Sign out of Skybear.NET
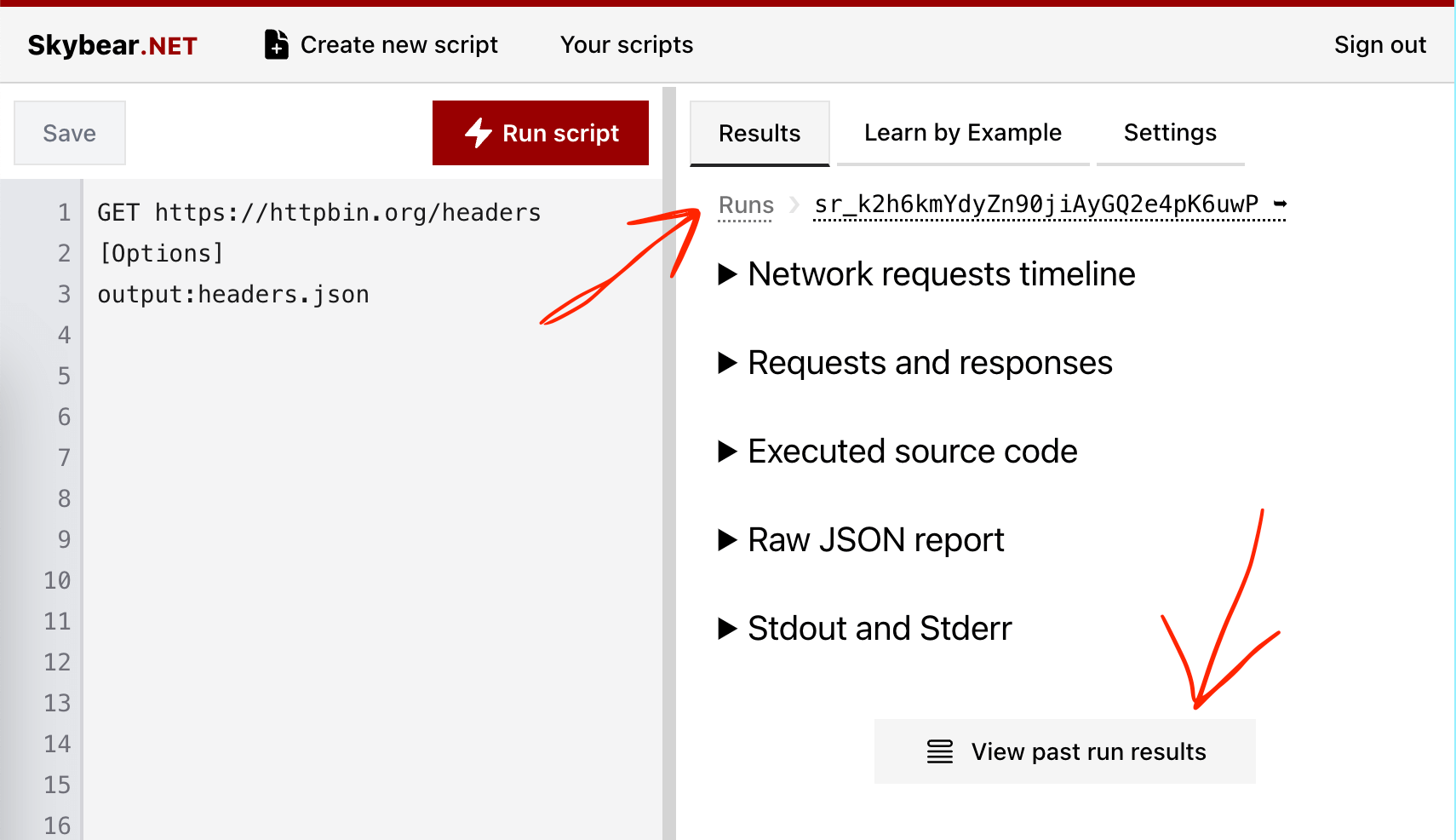 click(1379, 44)
